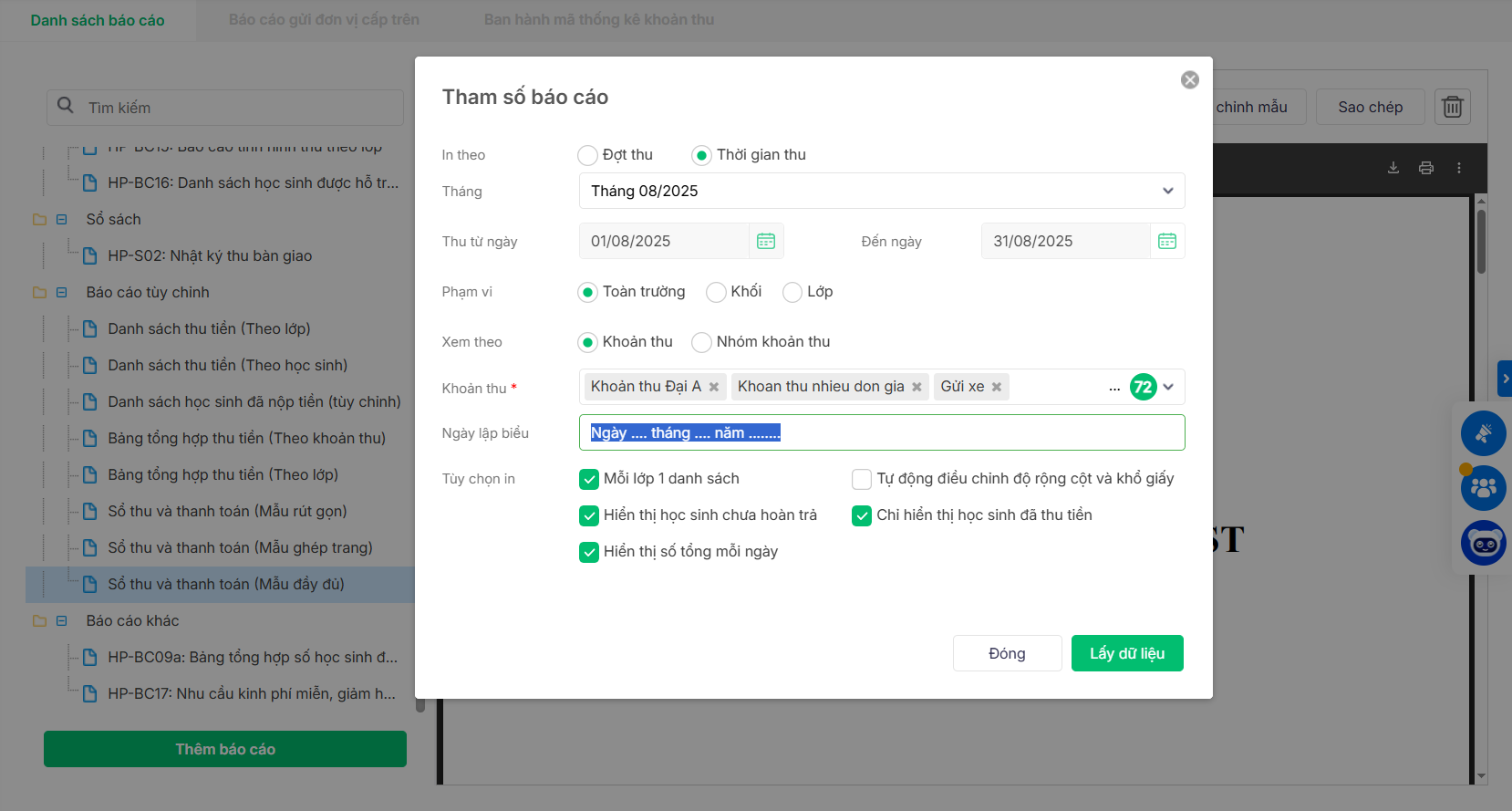The height and width of the screenshot is (811, 1512).
Task: Expand the 'Khoản thu' multi-select dropdown arrow
Action: (x=1168, y=387)
